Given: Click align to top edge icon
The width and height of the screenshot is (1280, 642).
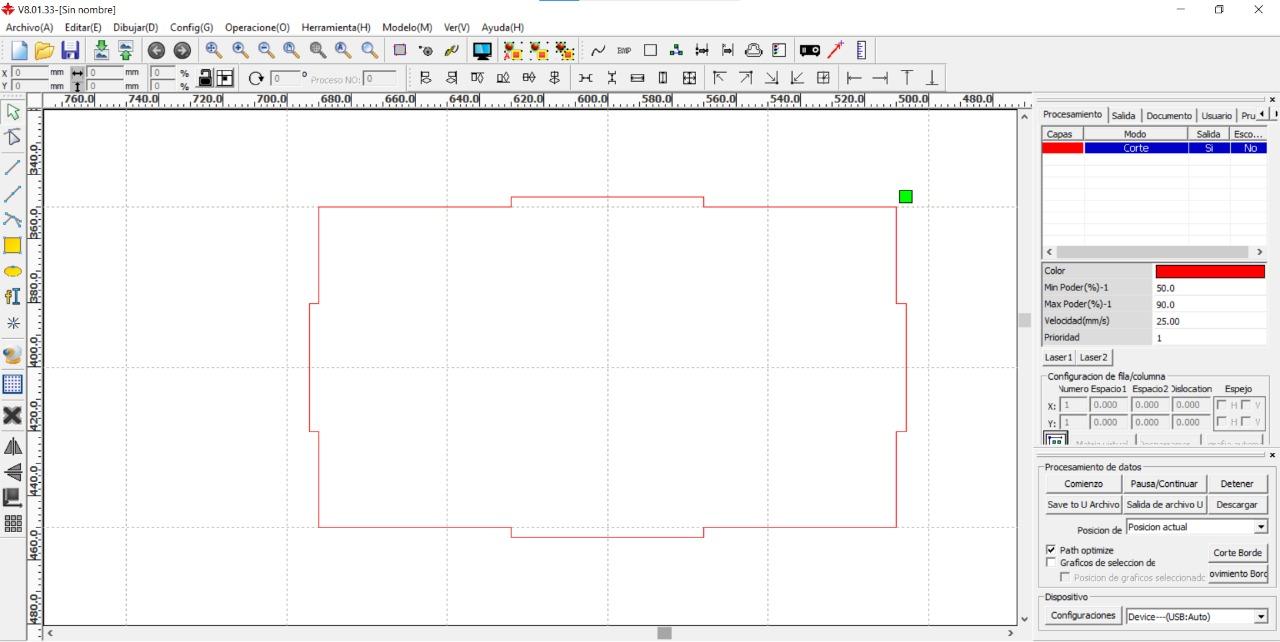Looking at the screenshot, I should [477, 78].
